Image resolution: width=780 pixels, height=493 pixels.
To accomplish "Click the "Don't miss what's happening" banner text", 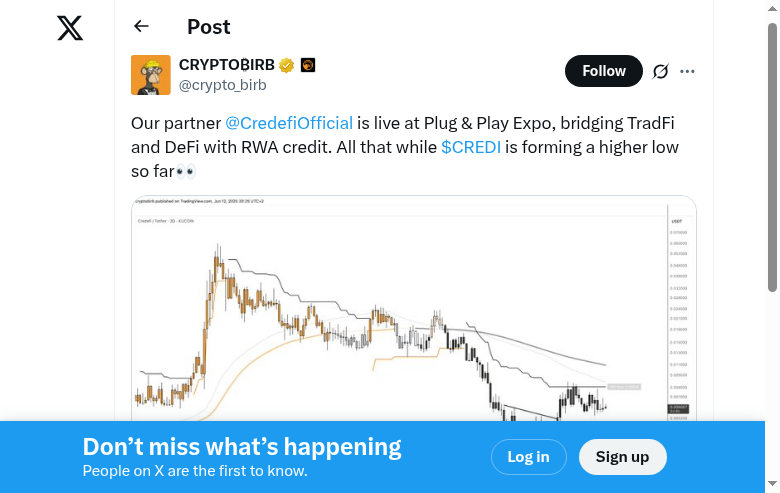I will click(x=242, y=447).
